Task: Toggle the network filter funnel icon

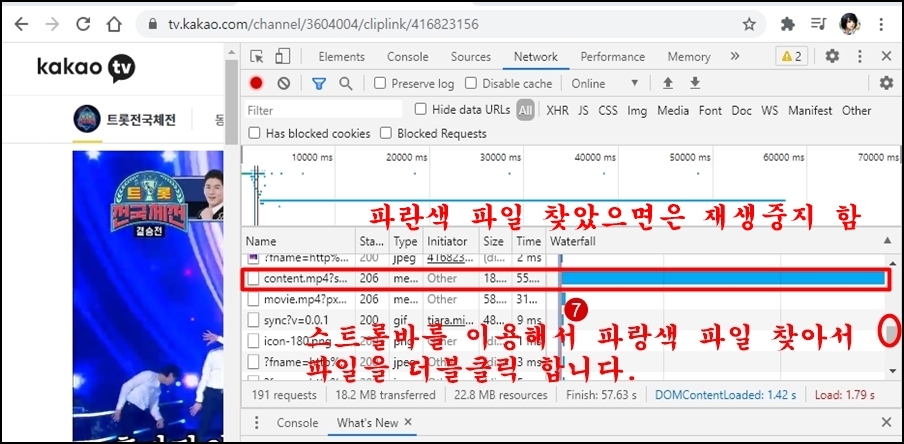Action: coord(319,84)
